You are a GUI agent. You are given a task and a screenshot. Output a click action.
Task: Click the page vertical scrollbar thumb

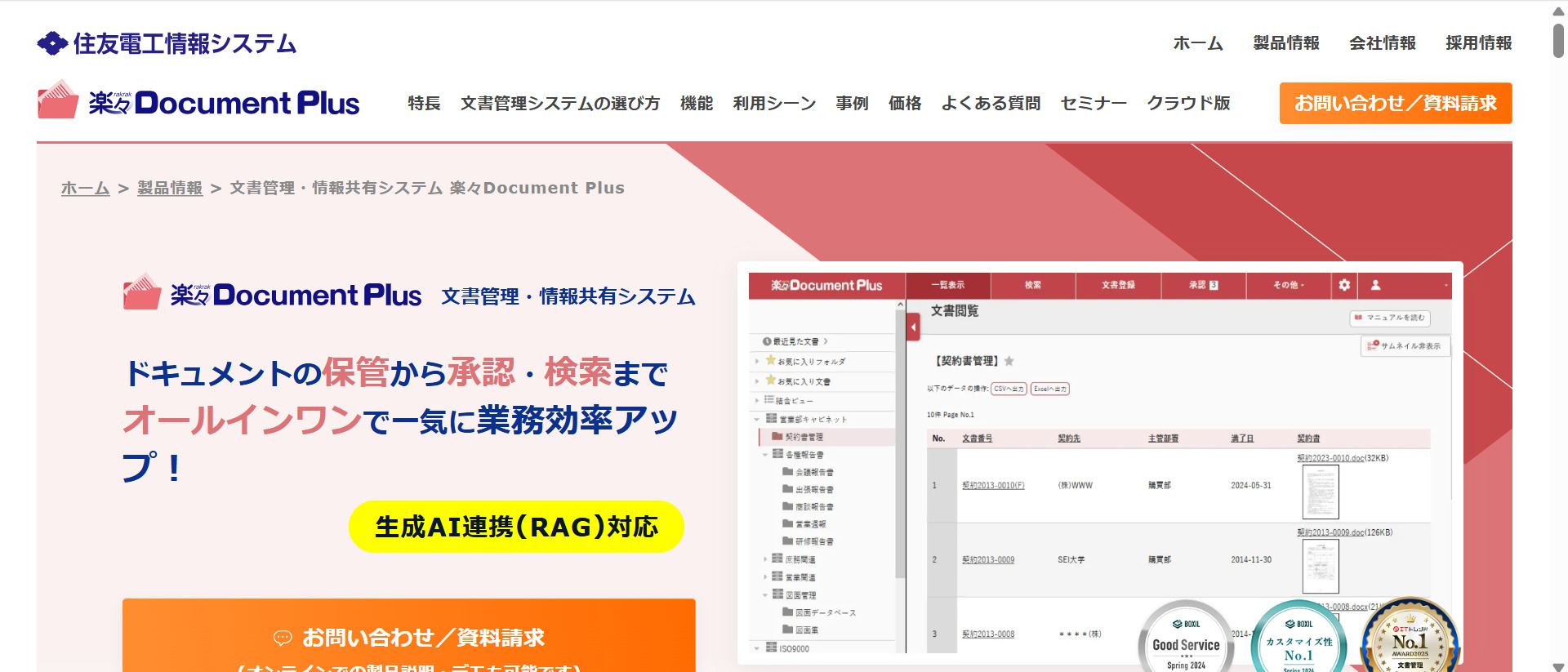pos(1558,41)
